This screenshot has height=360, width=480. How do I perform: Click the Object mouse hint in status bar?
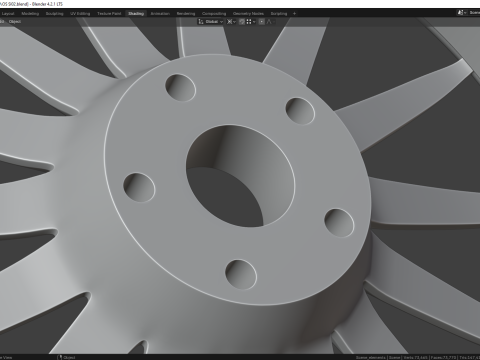point(67,357)
